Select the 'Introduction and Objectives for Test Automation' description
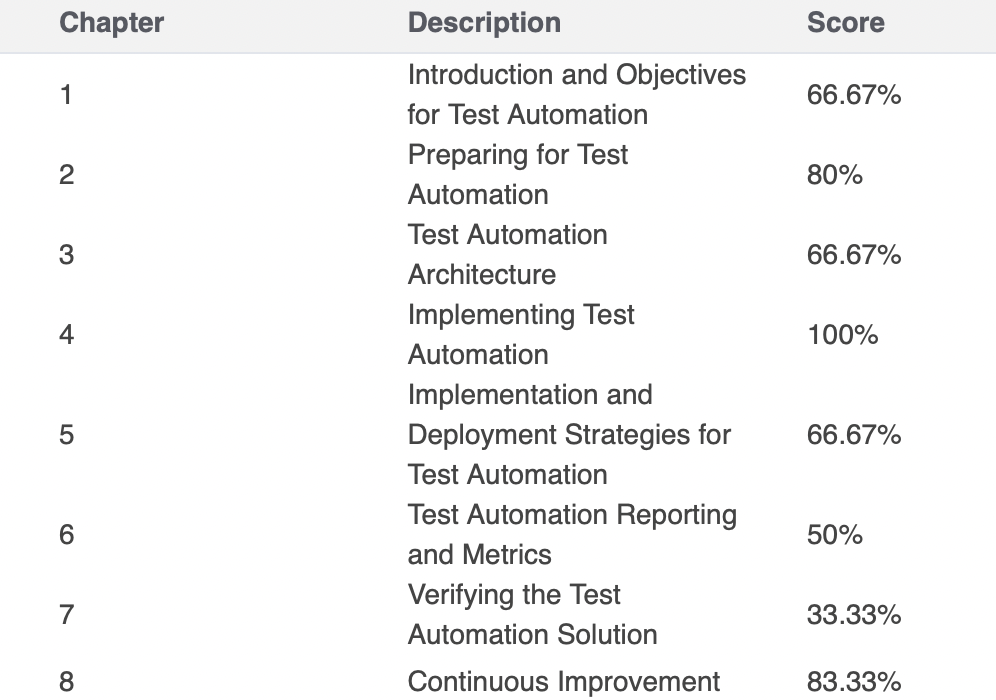Image resolution: width=996 pixels, height=700 pixels. tap(576, 95)
